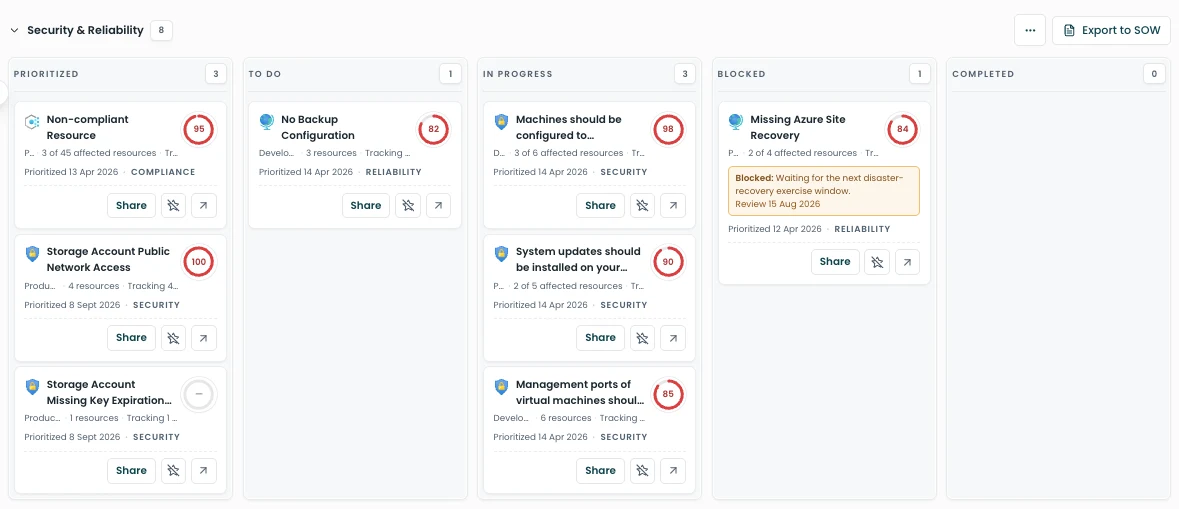Click the COMPLIANCE tag on Non-compliant Resource

tap(162, 172)
